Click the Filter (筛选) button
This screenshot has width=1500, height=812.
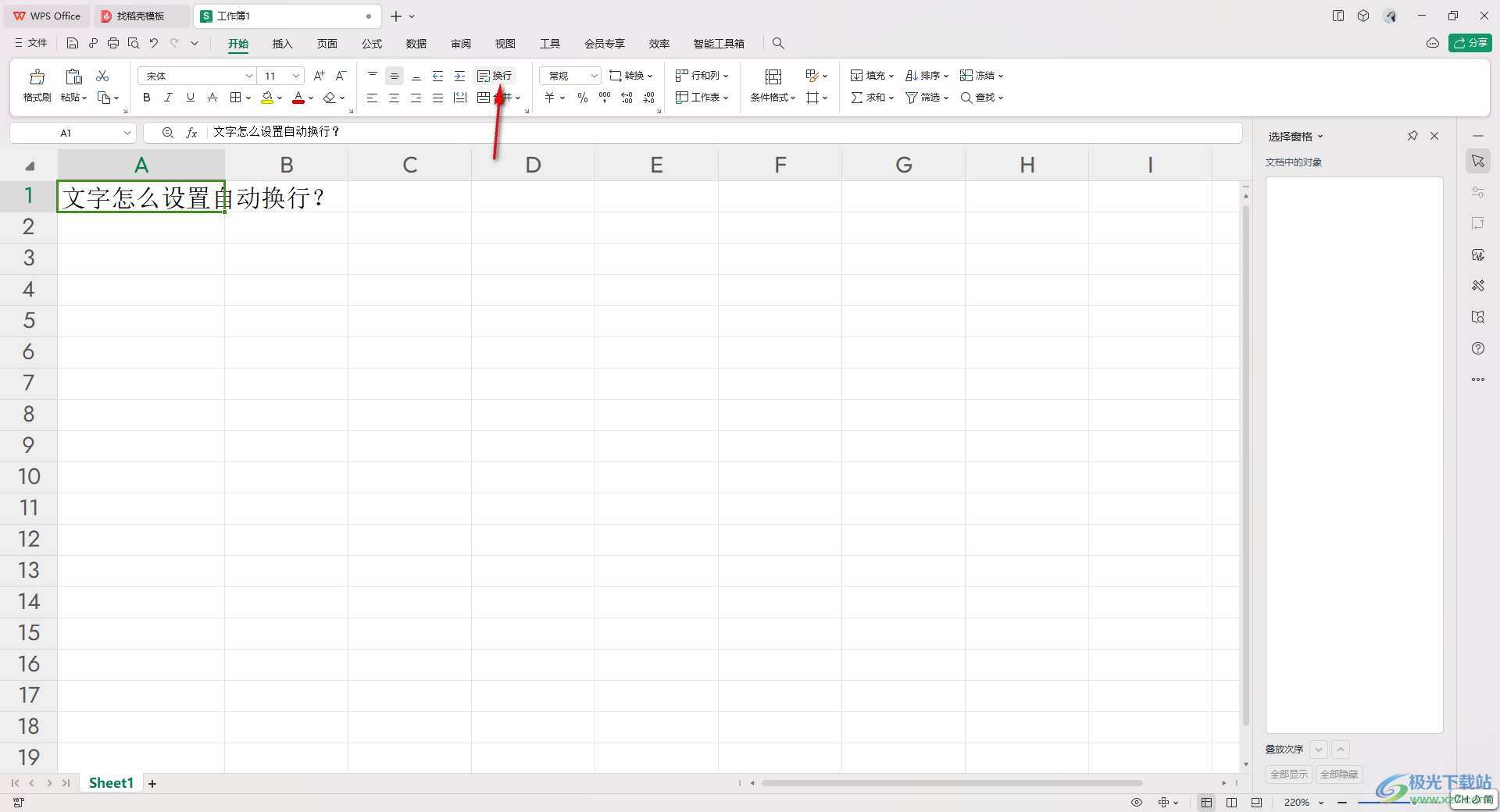tap(927, 98)
